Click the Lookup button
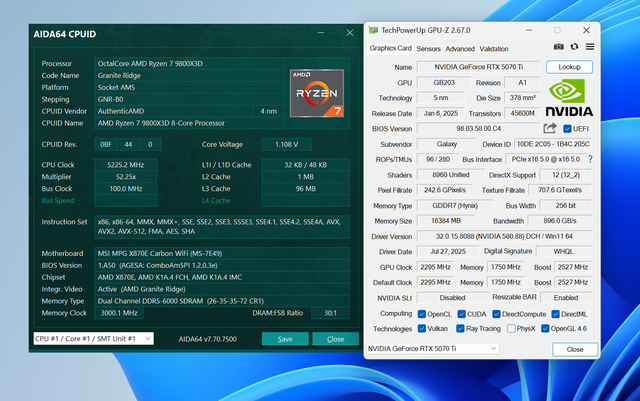Viewport: 640px width, 401px height. 569,67
